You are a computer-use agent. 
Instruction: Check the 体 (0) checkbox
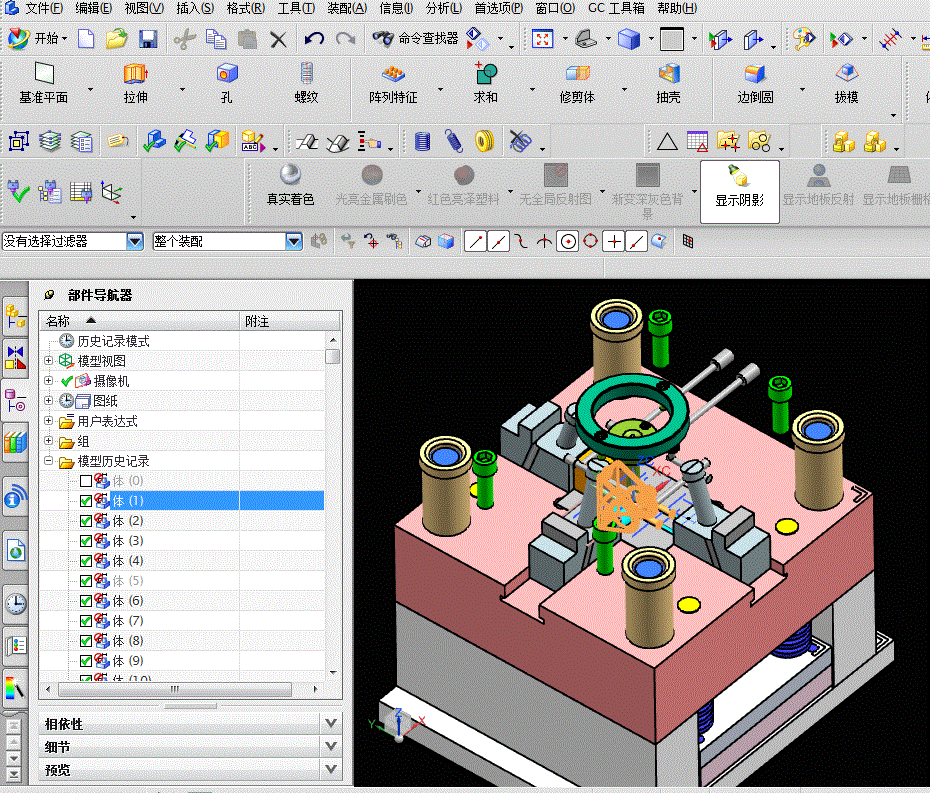pyautogui.click(x=86, y=480)
